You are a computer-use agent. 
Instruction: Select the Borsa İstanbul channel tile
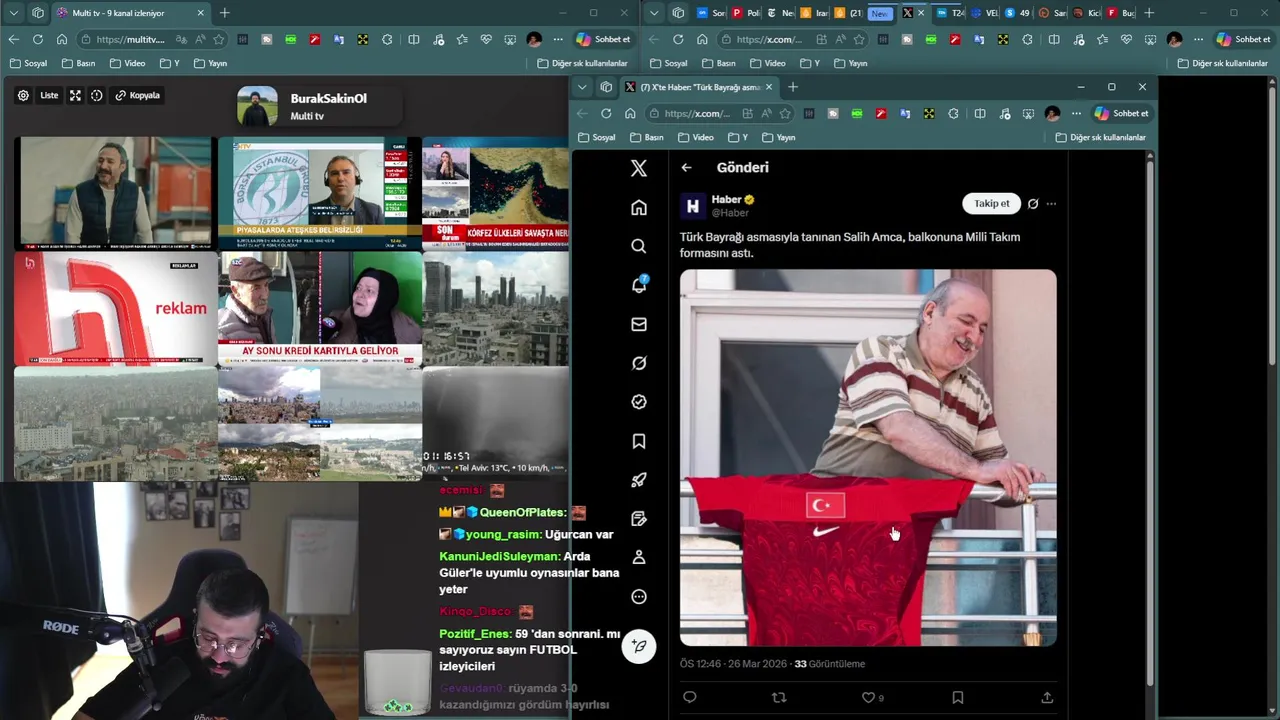(x=319, y=193)
